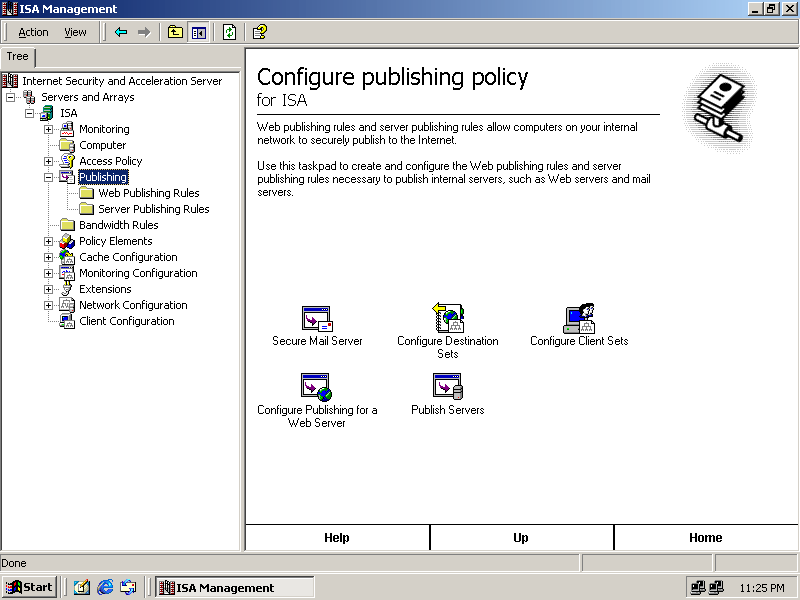The width and height of the screenshot is (800, 600).
Task: Click the Home button at taskpad bottom
Action: [705, 538]
